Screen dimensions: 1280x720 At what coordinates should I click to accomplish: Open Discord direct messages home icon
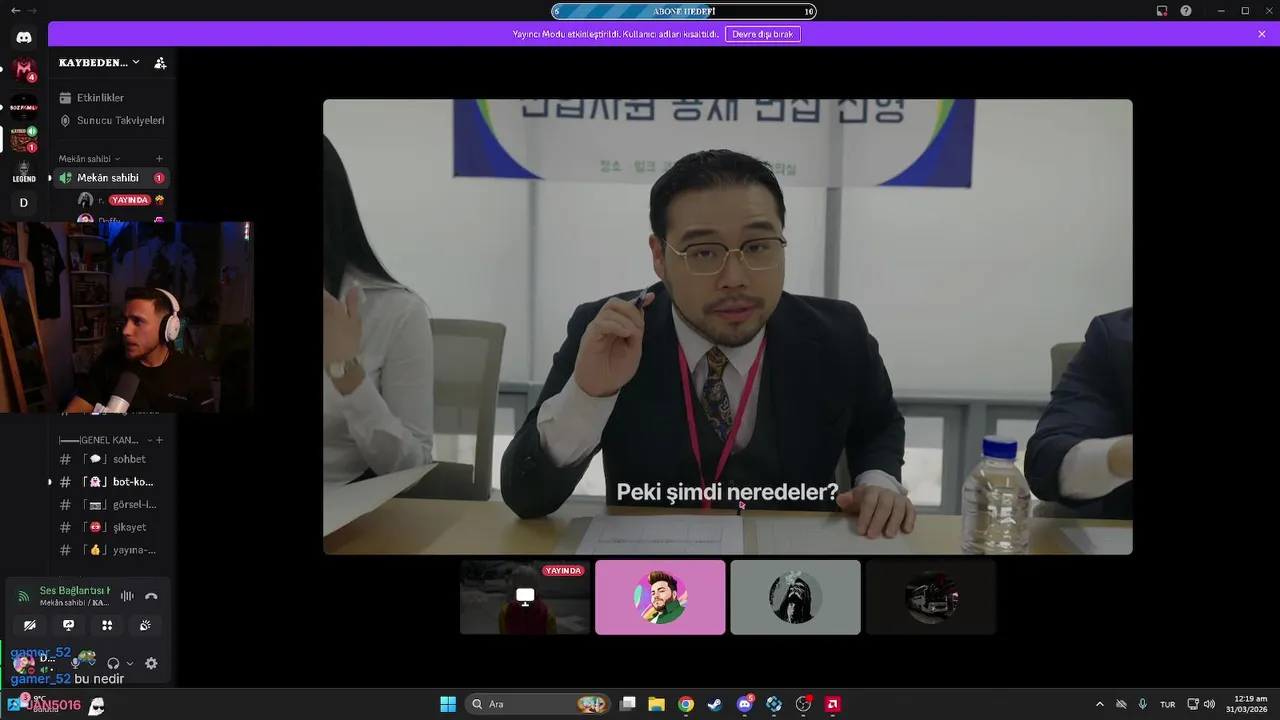click(x=24, y=37)
